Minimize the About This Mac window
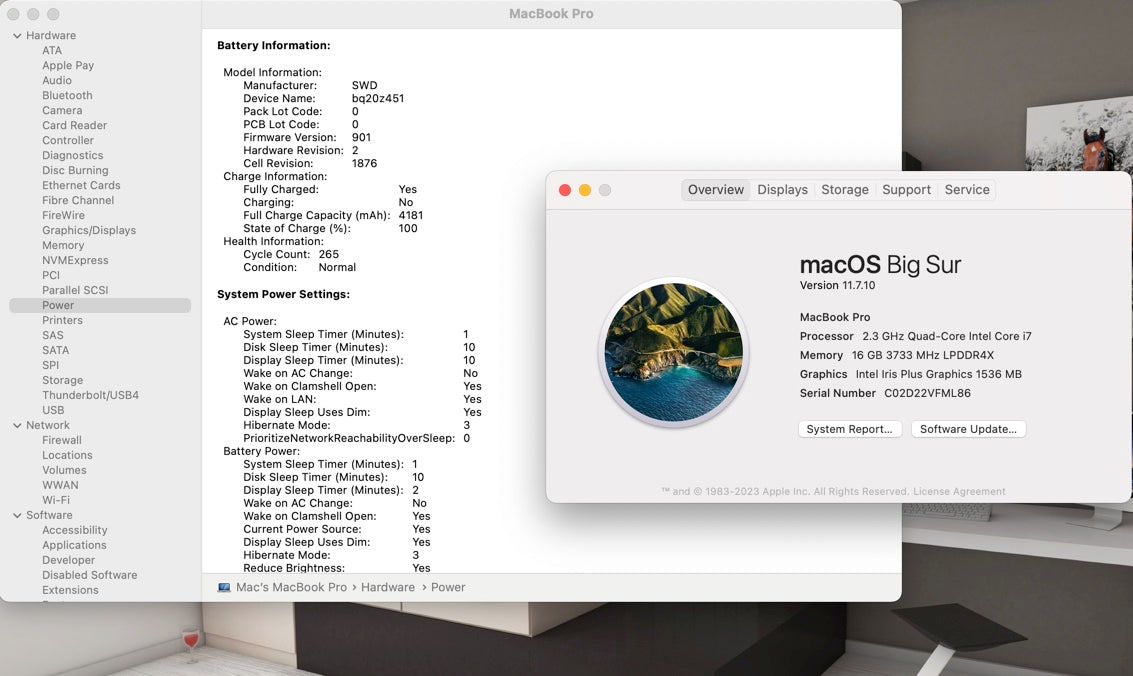The width and height of the screenshot is (1133, 676). click(x=585, y=190)
